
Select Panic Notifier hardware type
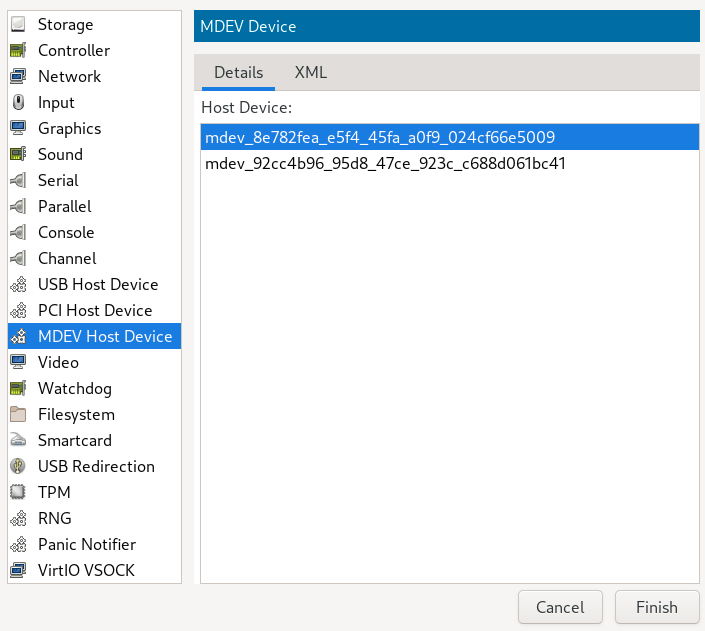[94, 544]
